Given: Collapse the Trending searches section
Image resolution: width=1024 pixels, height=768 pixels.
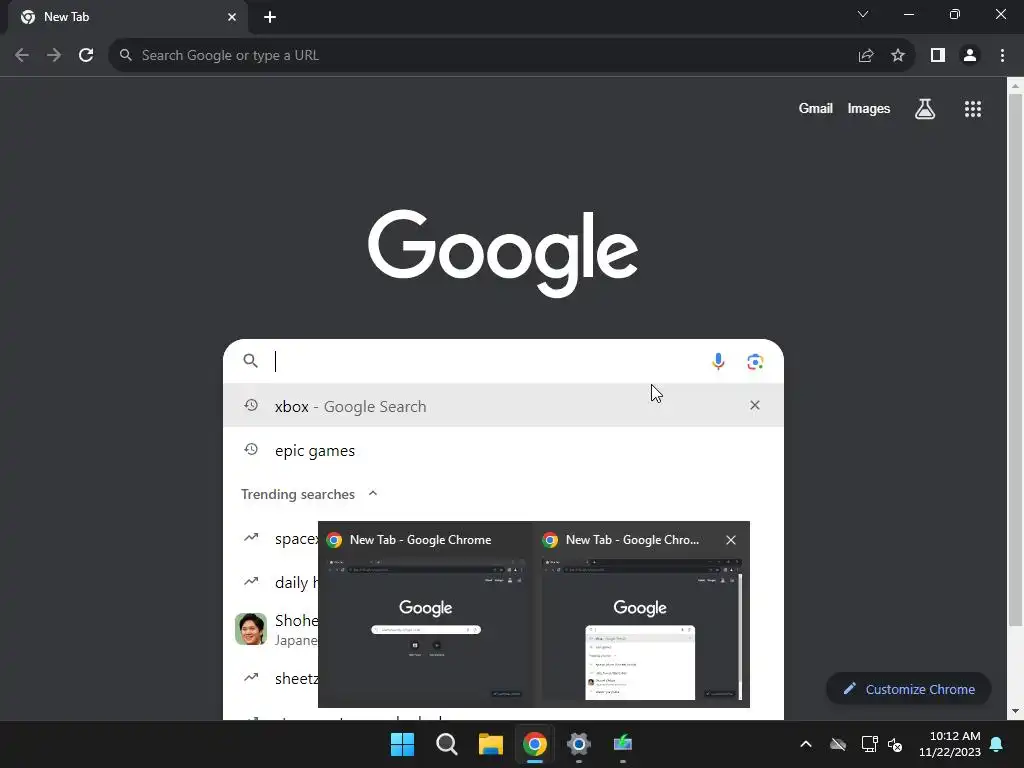Looking at the screenshot, I should click(373, 494).
